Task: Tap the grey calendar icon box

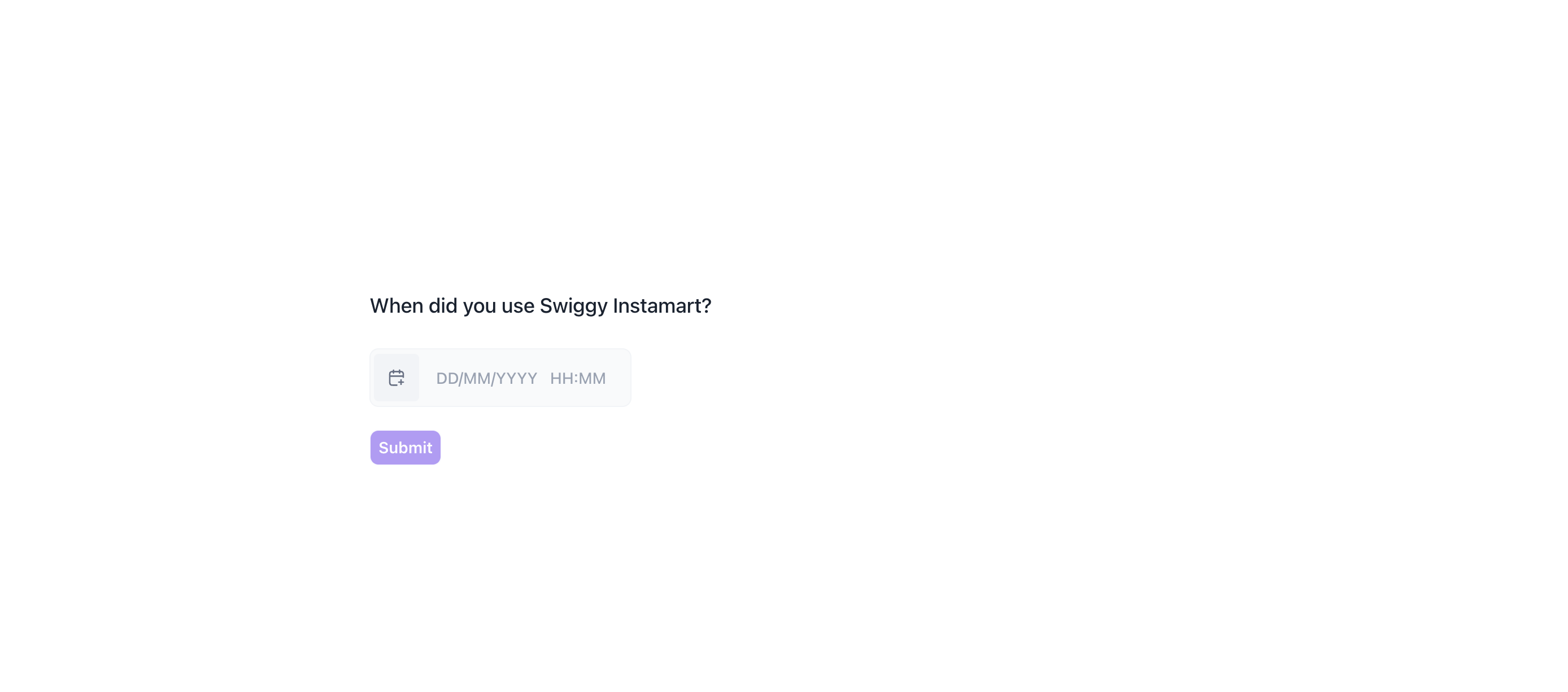Action: tap(397, 378)
